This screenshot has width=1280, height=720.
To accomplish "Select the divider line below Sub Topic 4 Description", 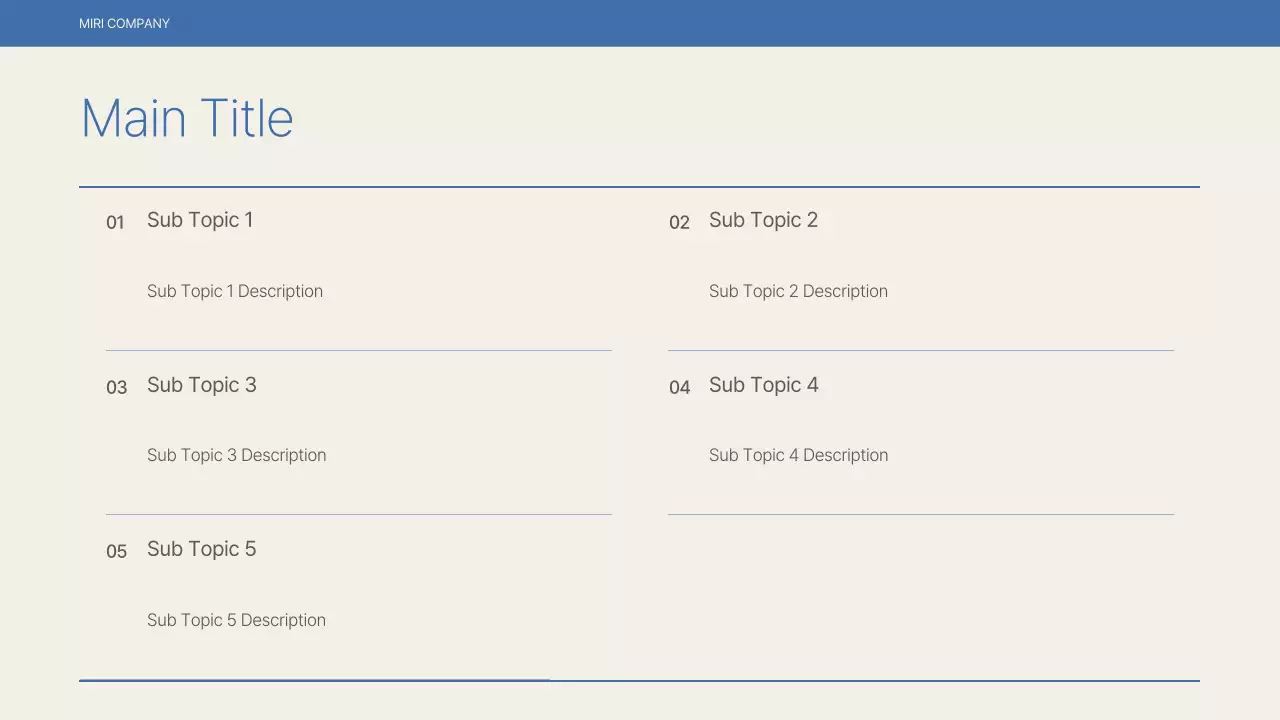I will pyautogui.click(x=920, y=514).
